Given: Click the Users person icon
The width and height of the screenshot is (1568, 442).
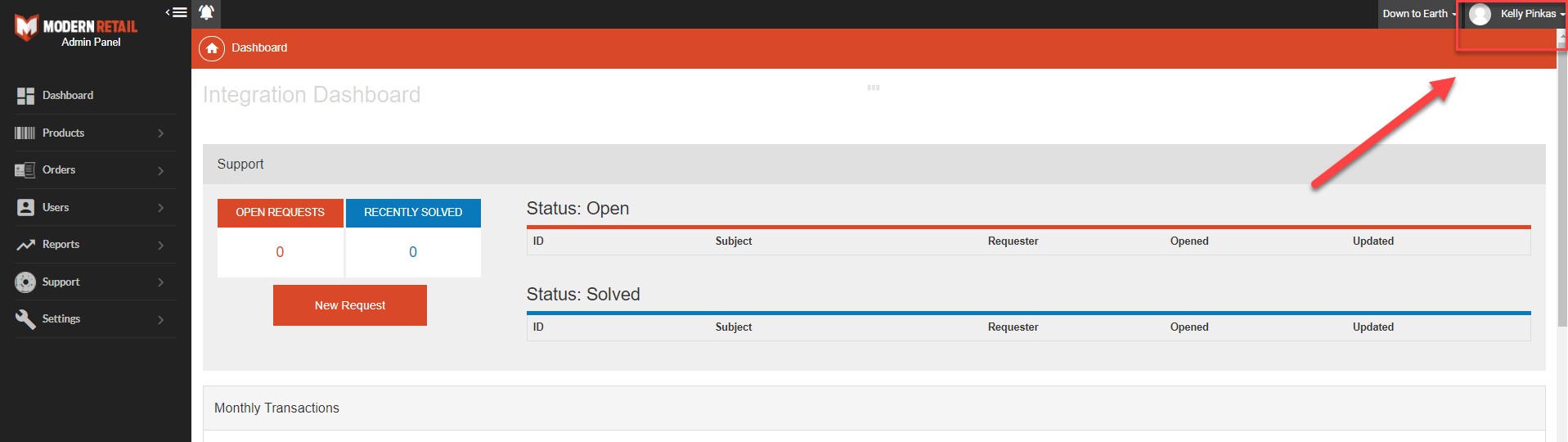Looking at the screenshot, I should (x=25, y=207).
